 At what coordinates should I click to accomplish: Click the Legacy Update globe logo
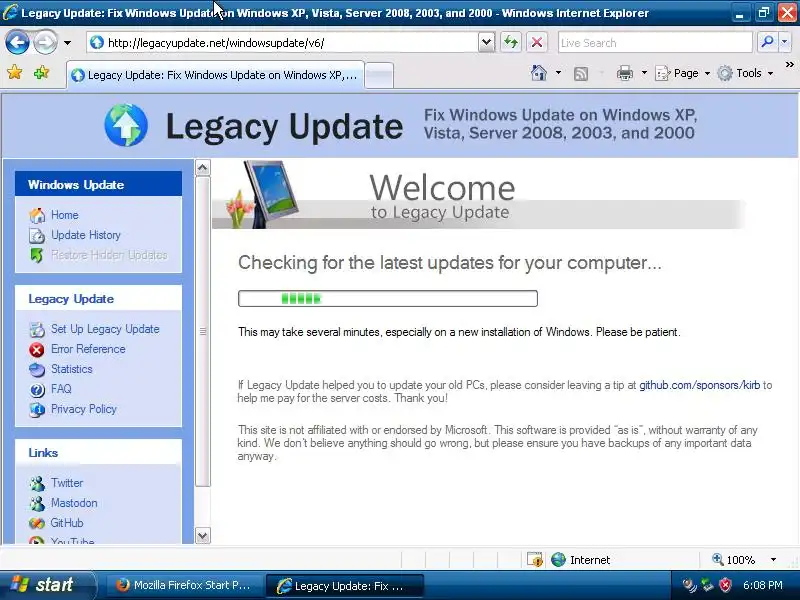(126, 125)
